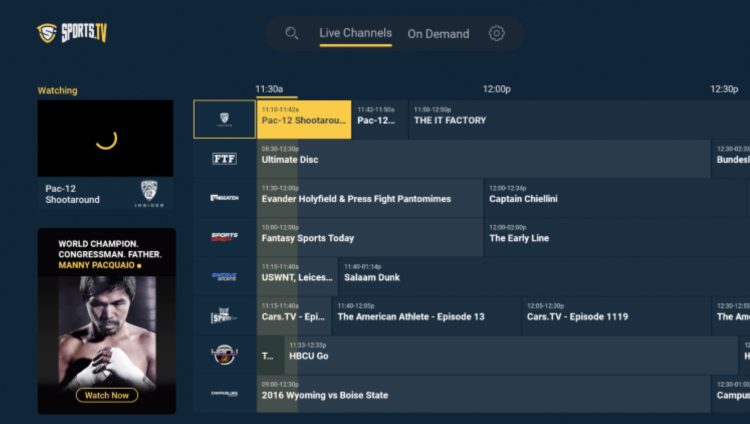Select the channel logo beside The American Athlete
Viewport: 750px width, 424px height.
coord(224,316)
